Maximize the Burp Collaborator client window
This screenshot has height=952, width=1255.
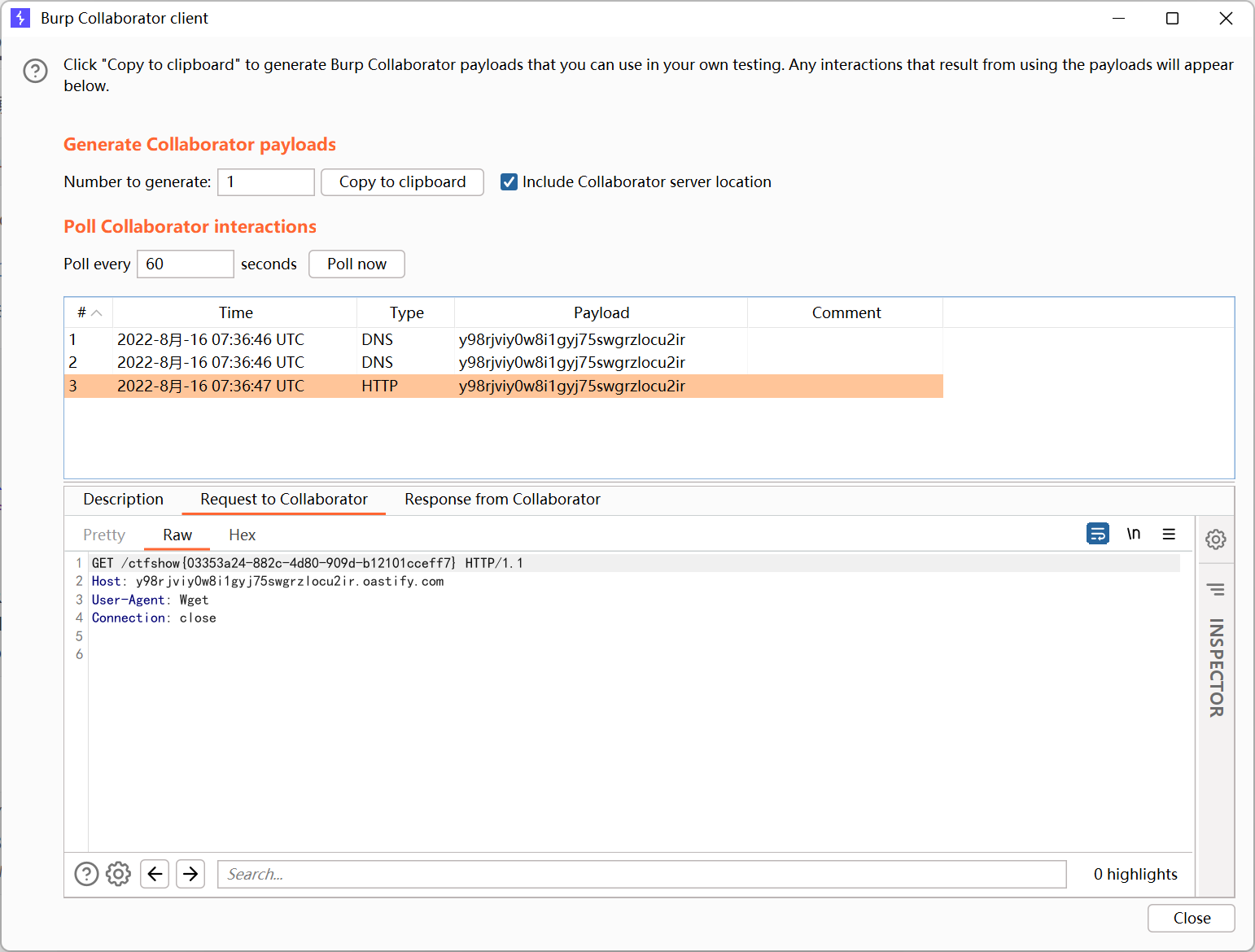tap(1172, 18)
